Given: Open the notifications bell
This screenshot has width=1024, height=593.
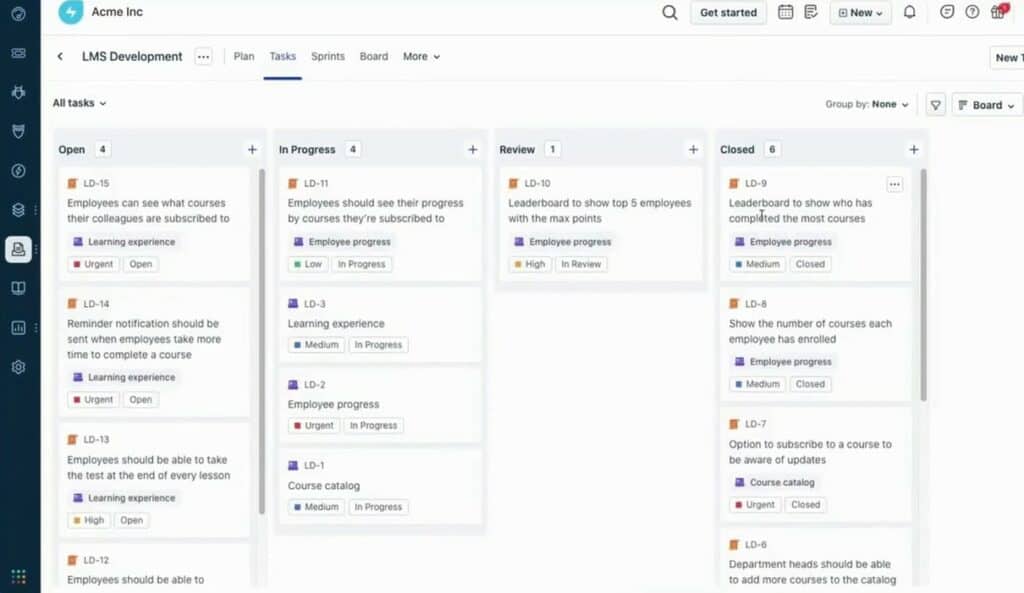Looking at the screenshot, I should (x=909, y=12).
